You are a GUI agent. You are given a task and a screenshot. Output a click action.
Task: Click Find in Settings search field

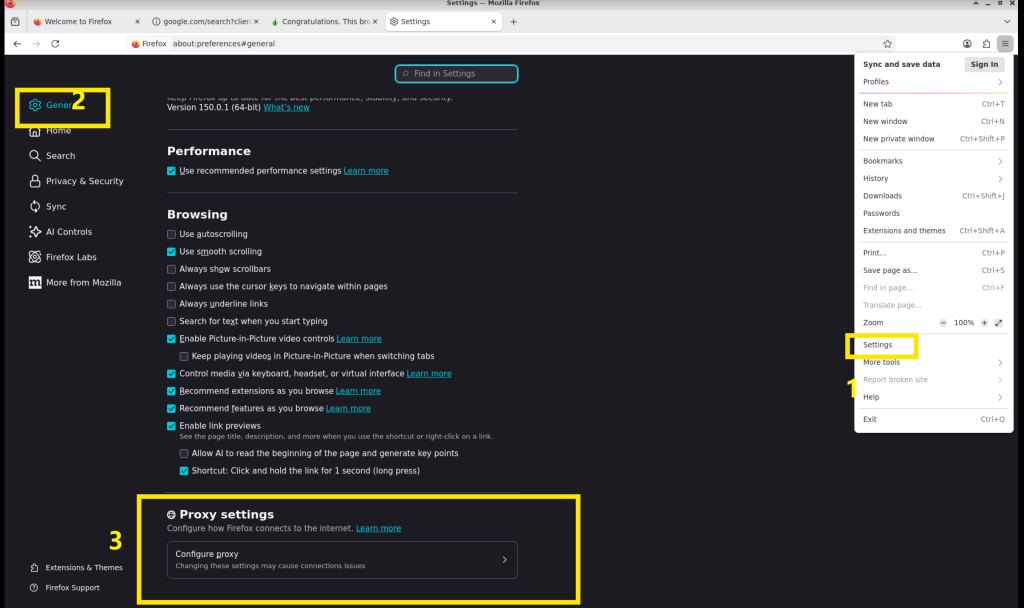456,74
